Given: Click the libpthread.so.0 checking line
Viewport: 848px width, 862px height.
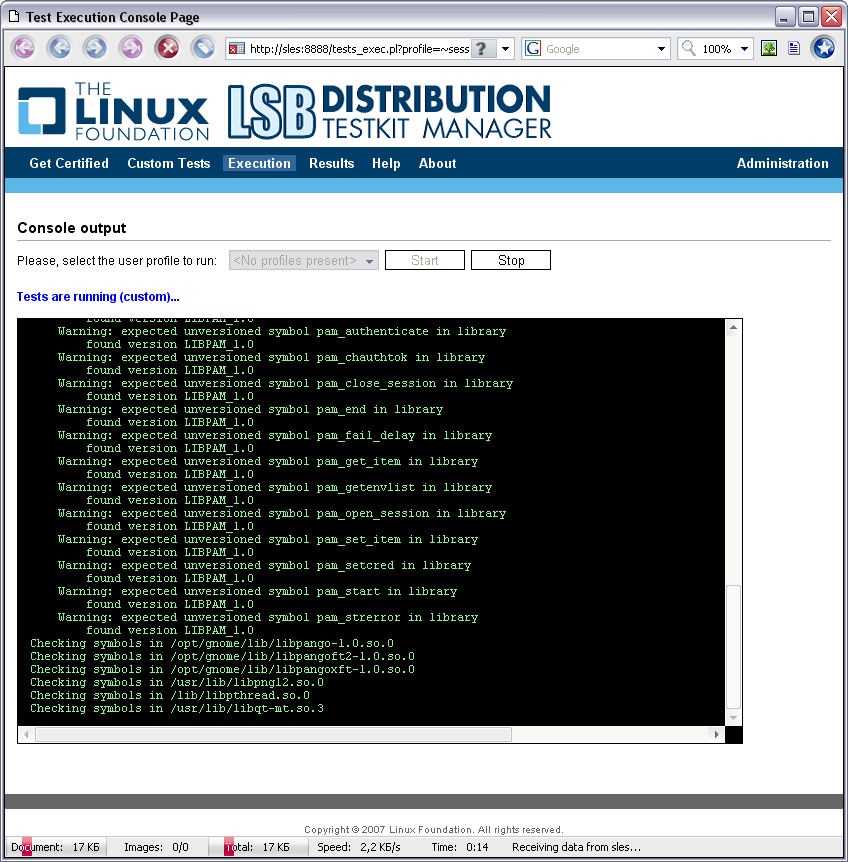Looking at the screenshot, I should click(170, 695).
